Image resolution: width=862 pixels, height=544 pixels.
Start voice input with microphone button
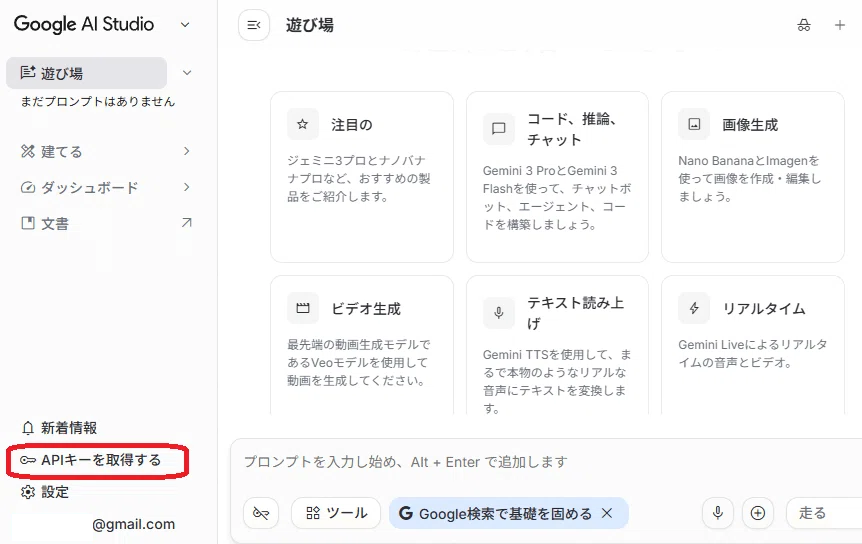(x=717, y=513)
